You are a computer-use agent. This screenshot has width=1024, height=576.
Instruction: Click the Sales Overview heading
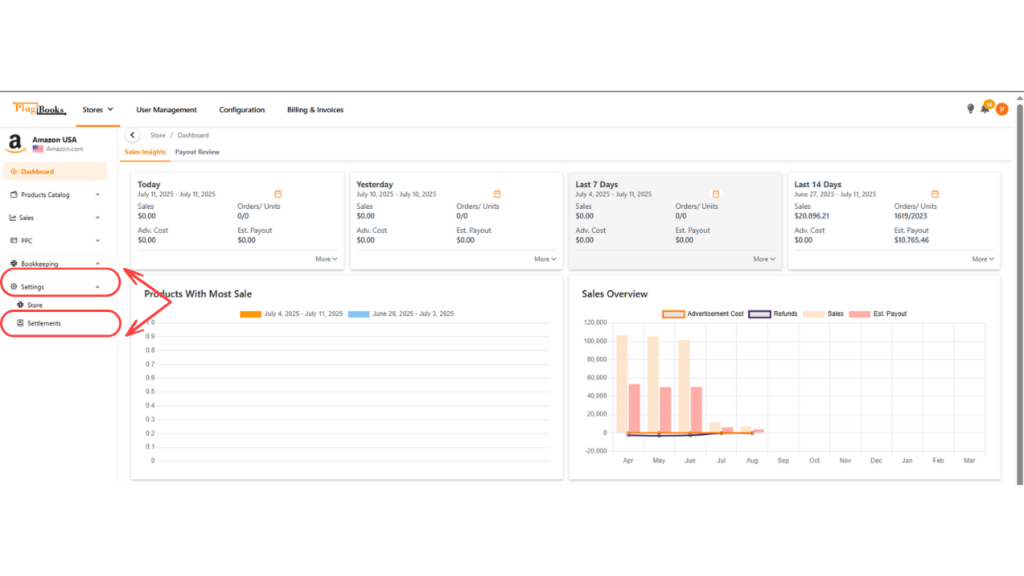(x=615, y=294)
